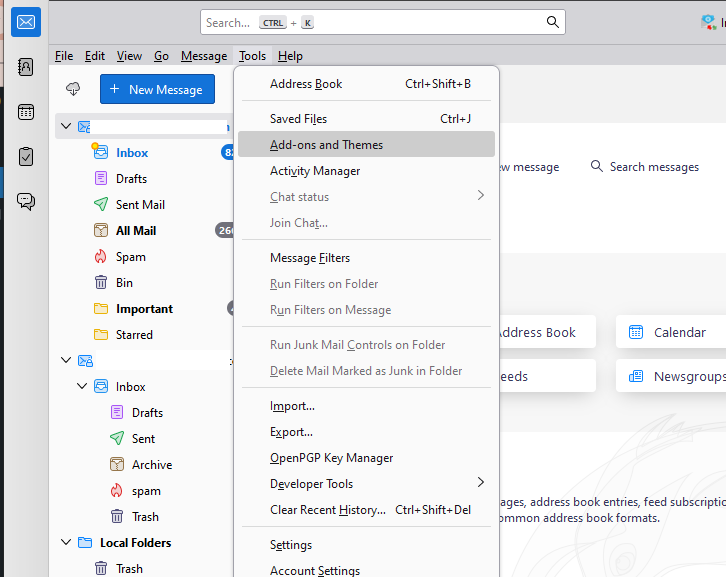726x586 pixels.
Task: Open Newsgroups card in account hub
Action: 671,376
